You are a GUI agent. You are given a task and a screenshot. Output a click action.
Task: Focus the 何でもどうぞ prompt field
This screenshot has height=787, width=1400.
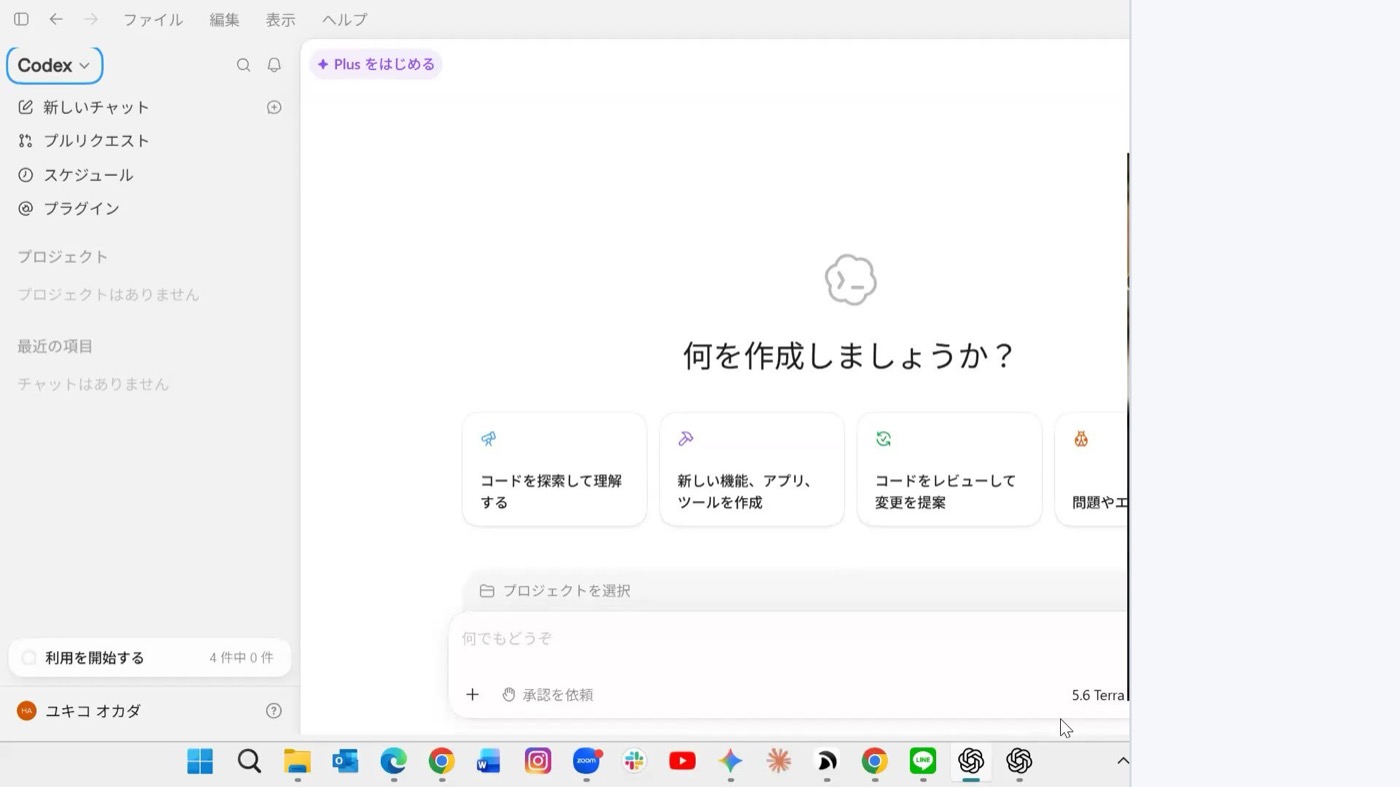[788, 639]
